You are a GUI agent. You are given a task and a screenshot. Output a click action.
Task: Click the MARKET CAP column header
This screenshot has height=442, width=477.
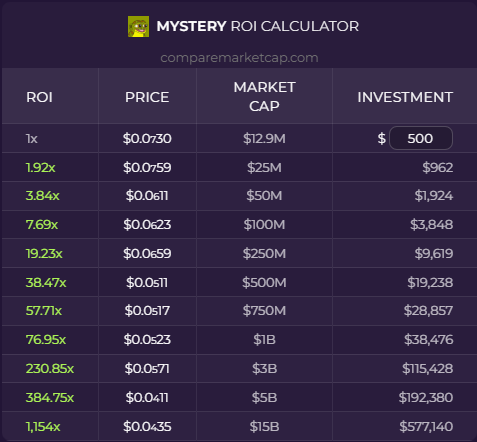tap(264, 97)
